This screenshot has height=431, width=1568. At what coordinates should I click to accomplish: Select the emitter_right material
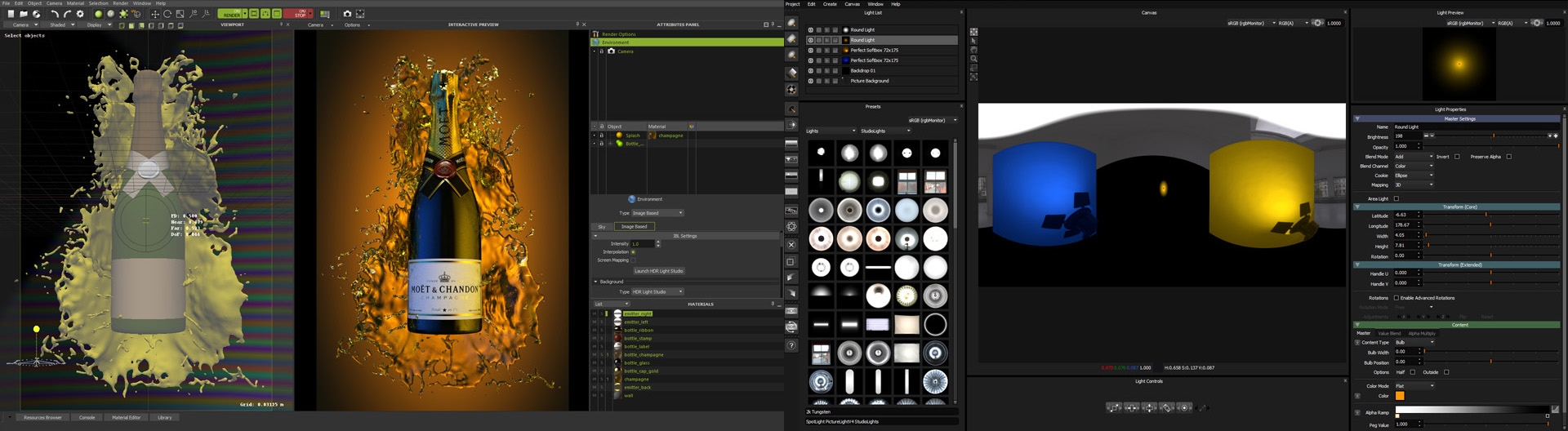(x=638, y=313)
